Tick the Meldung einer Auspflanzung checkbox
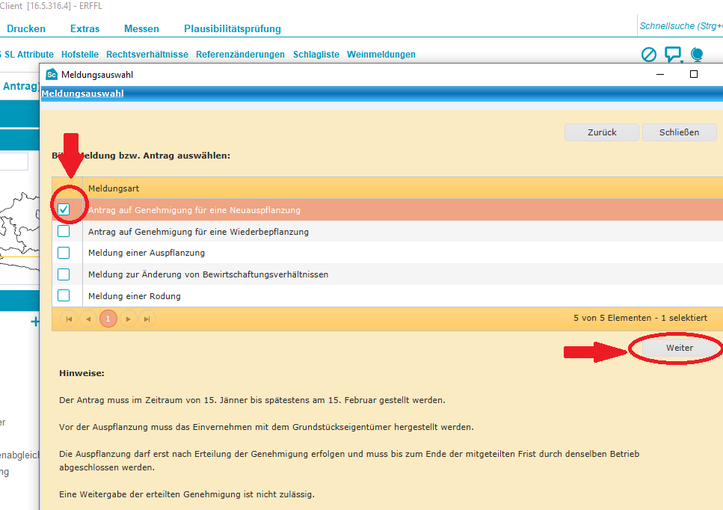This screenshot has height=510, width=723. [64, 253]
